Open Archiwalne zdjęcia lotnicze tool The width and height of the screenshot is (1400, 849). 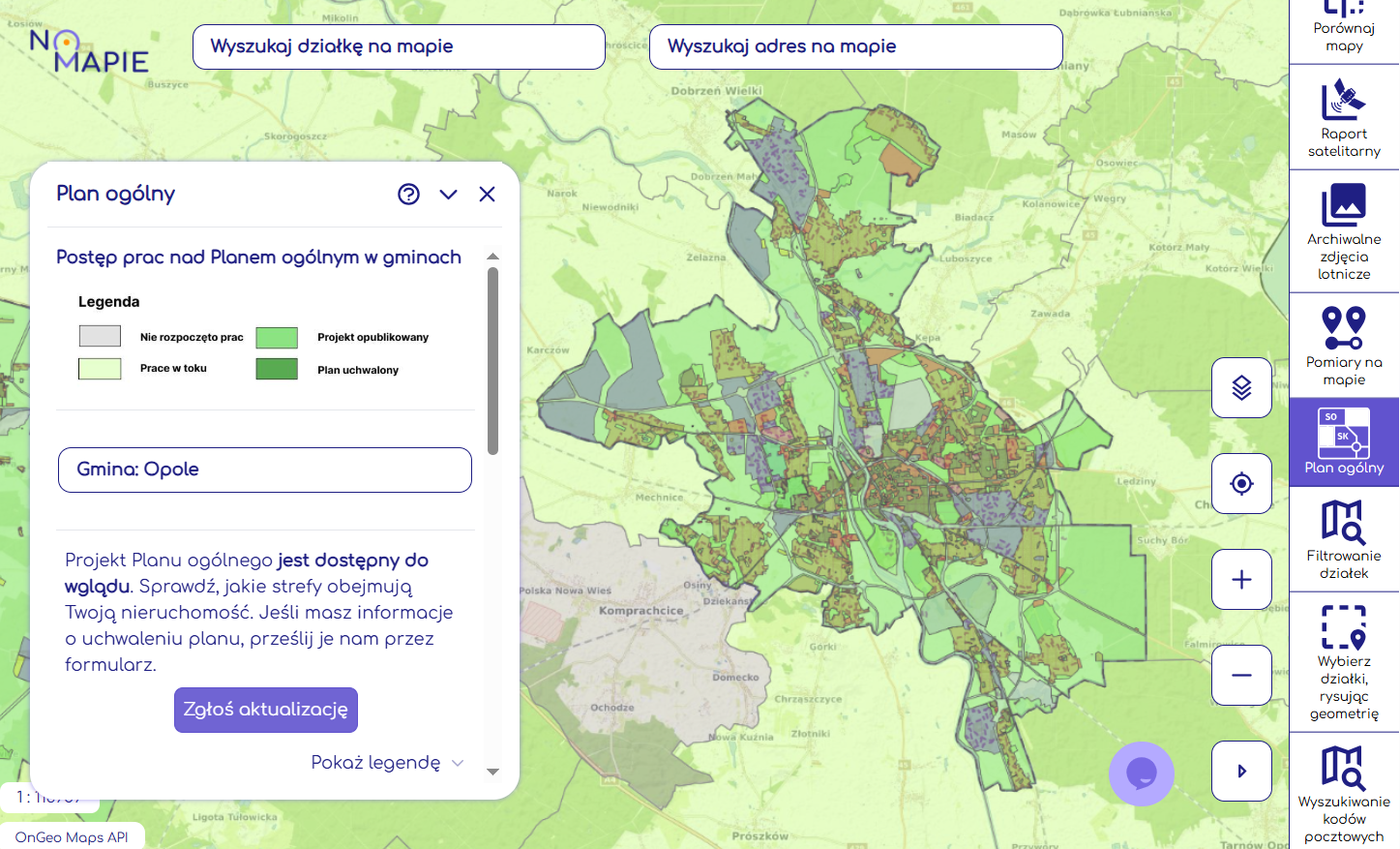(x=1344, y=231)
